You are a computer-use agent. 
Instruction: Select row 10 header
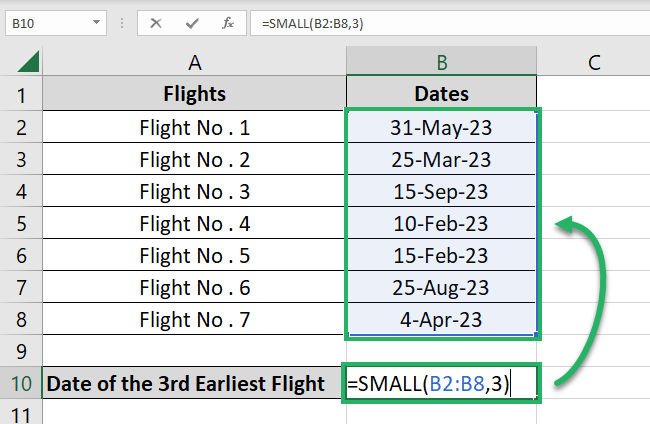click(20, 383)
